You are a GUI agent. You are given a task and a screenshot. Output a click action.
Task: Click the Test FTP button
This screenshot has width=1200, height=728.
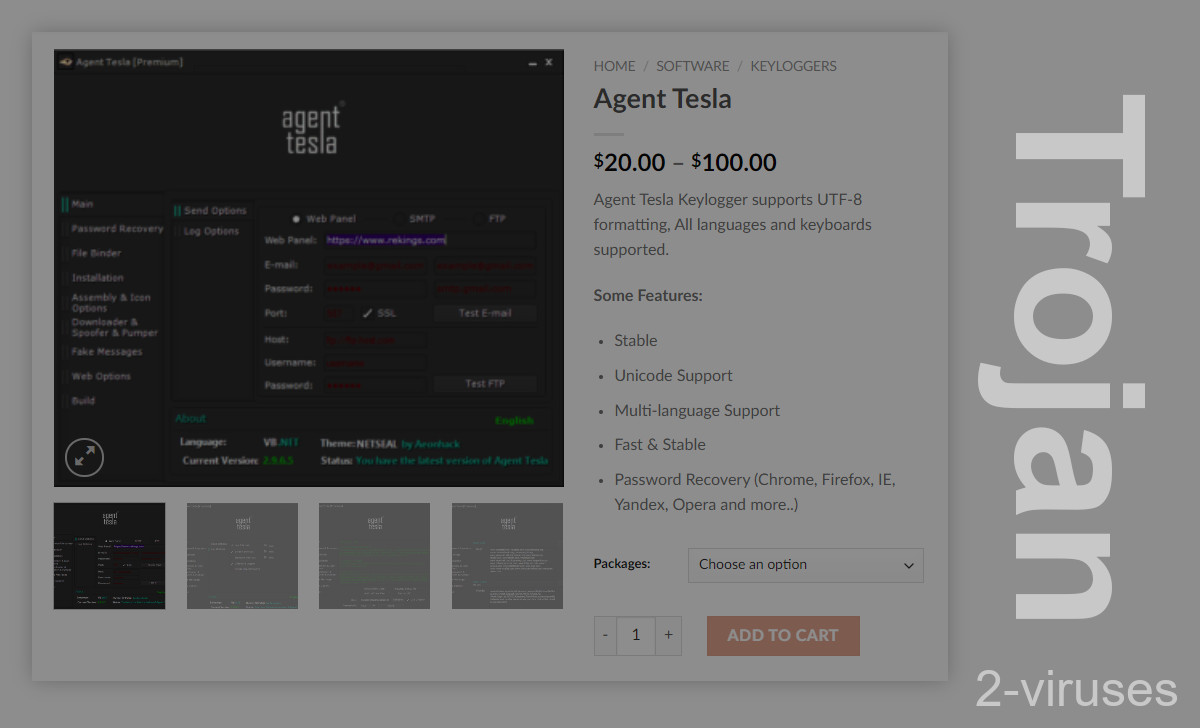[485, 384]
